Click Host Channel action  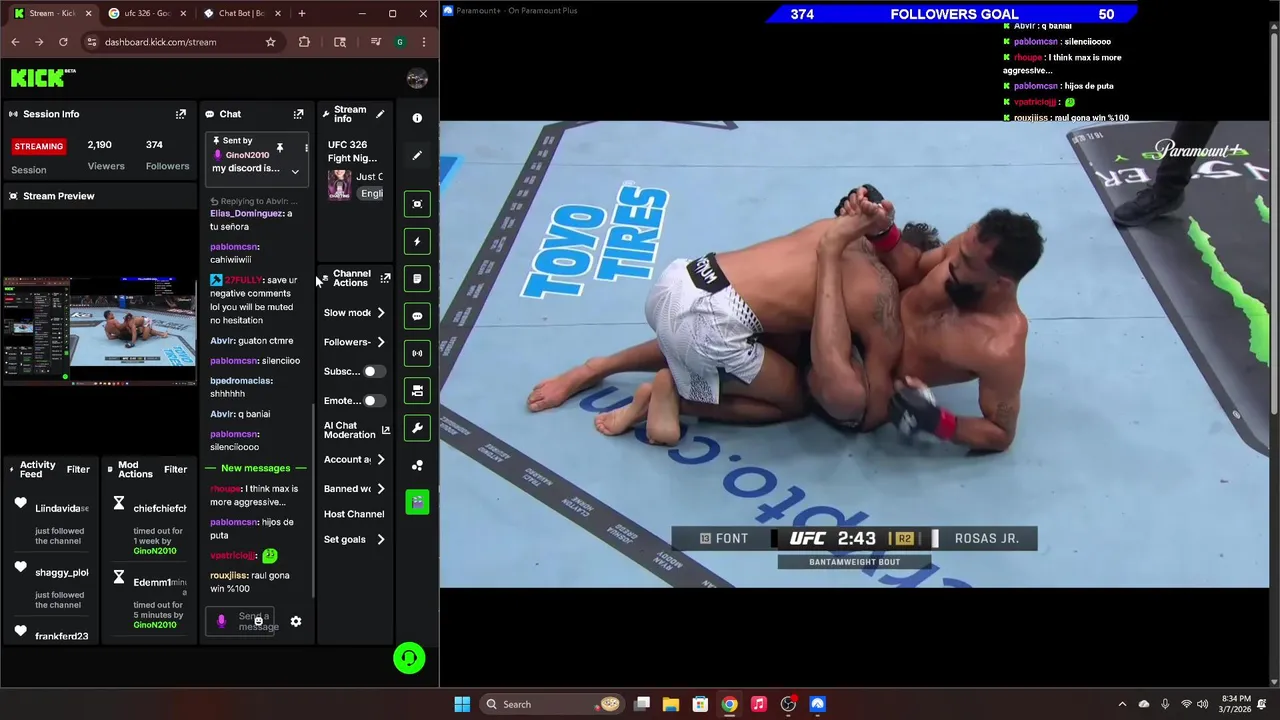tap(354, 514)
